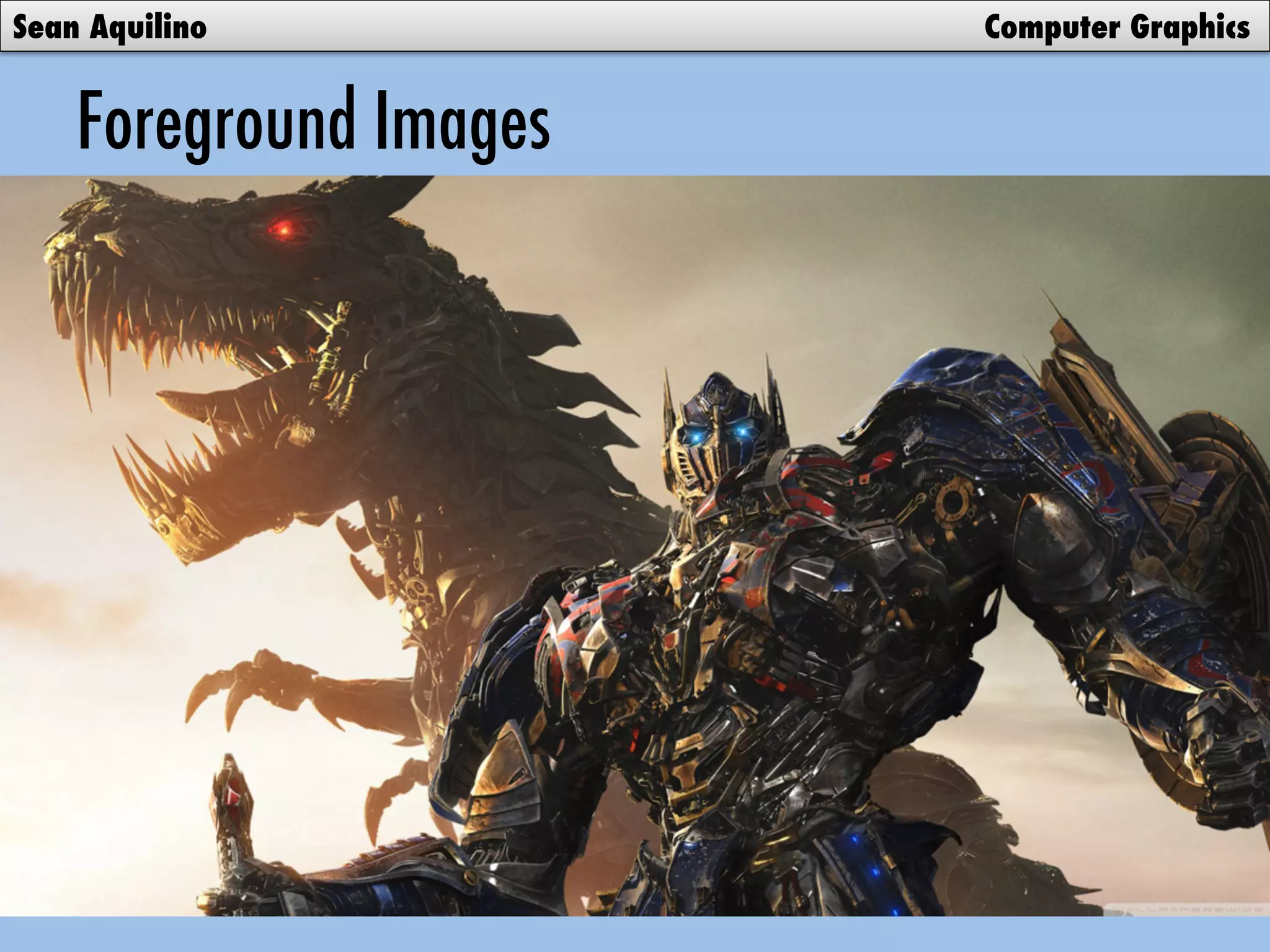
Task: Click the word 'Graphics' in the header
Action: 1189,27
